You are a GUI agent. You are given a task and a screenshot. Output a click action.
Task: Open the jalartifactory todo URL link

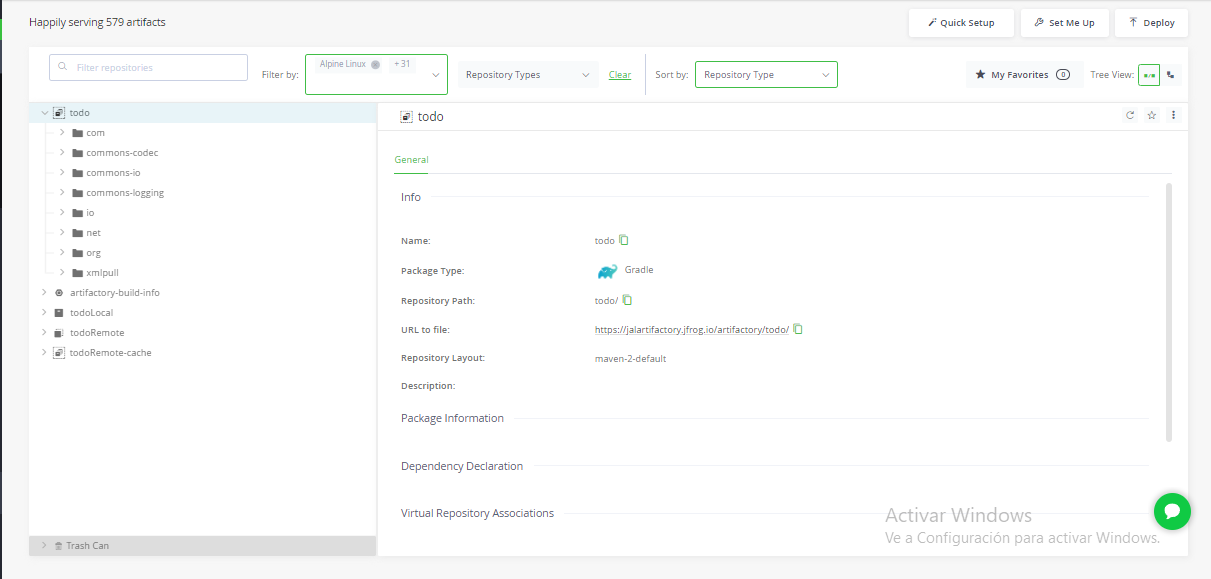(692, 329)
